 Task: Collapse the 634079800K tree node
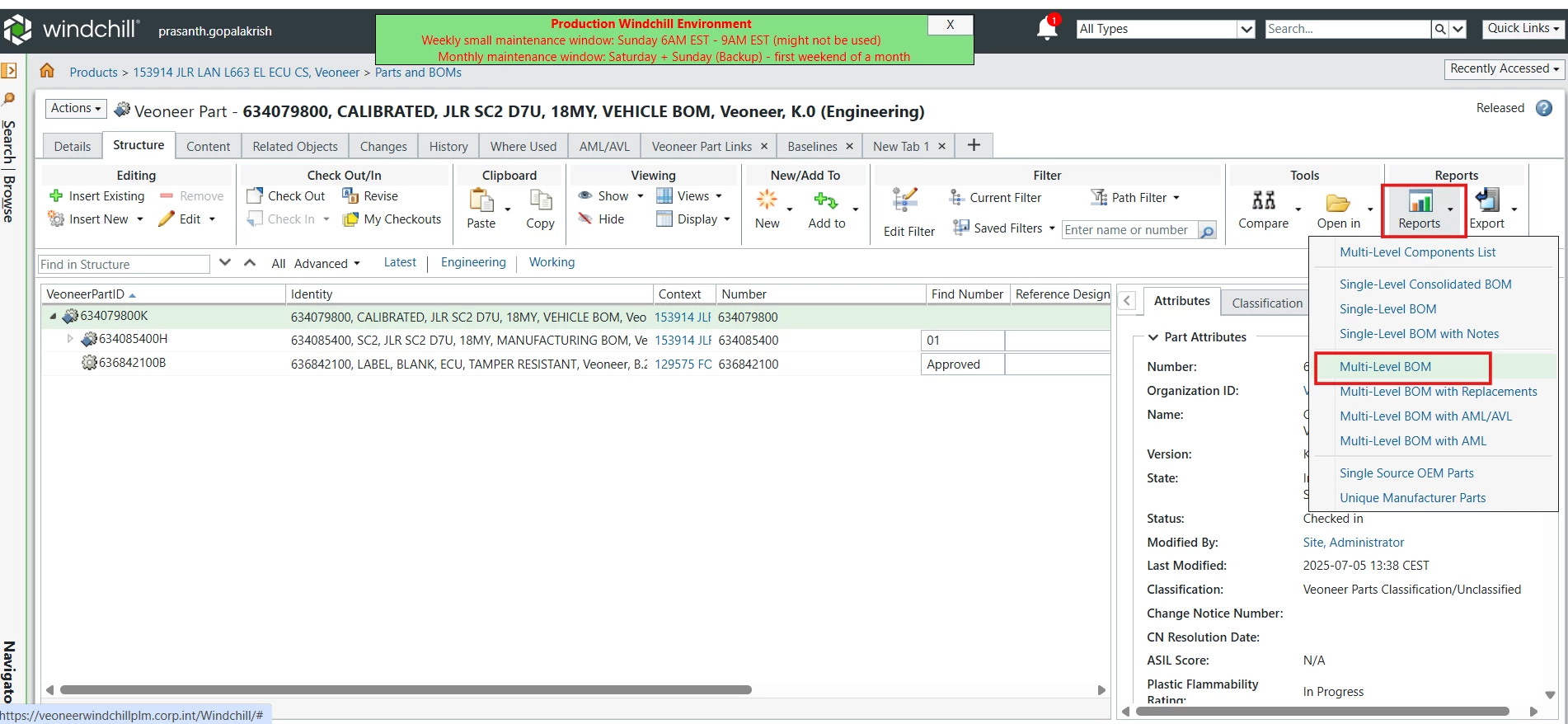[x=53, y=316]
